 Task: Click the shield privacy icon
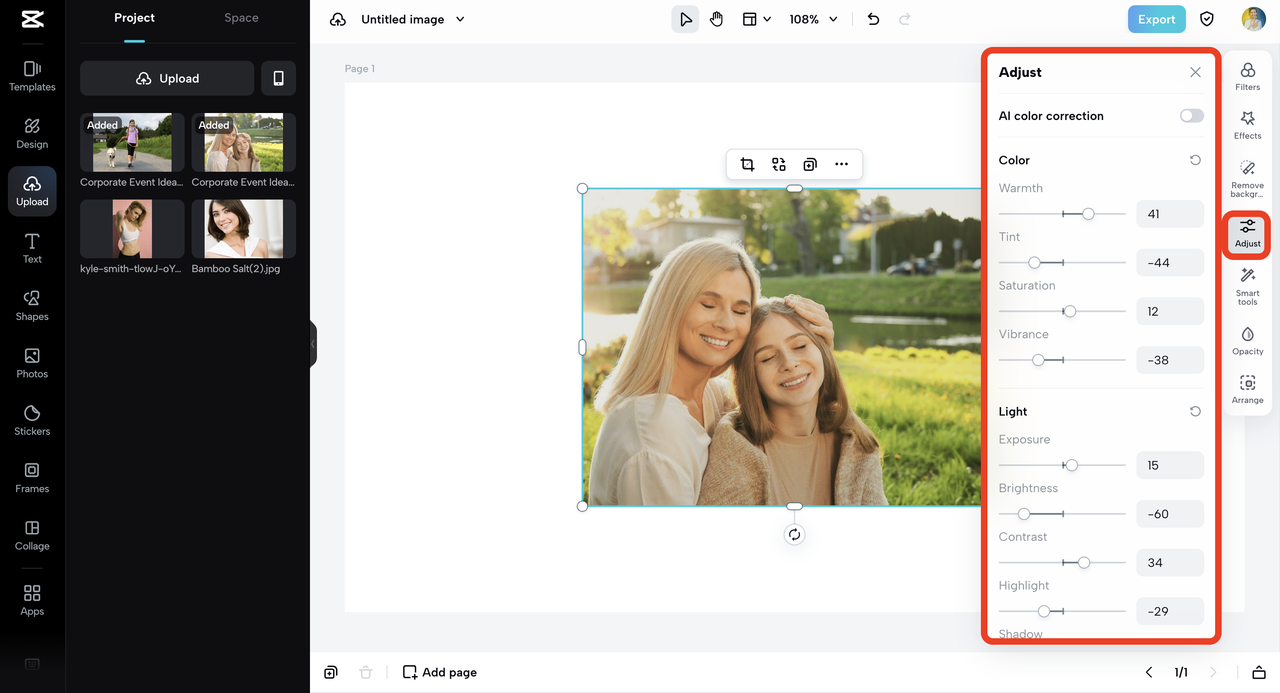pyautogui.click(x=1207, y=19)
